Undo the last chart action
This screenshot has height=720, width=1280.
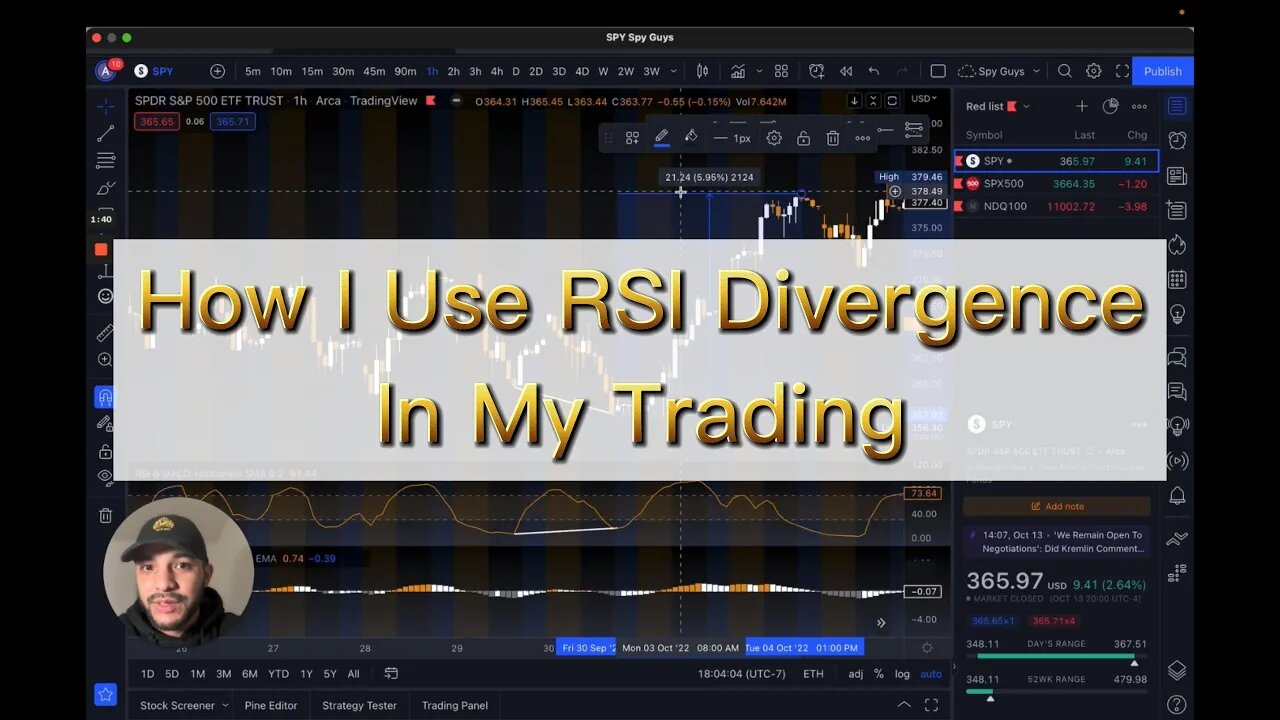click(x=874, y=71)
